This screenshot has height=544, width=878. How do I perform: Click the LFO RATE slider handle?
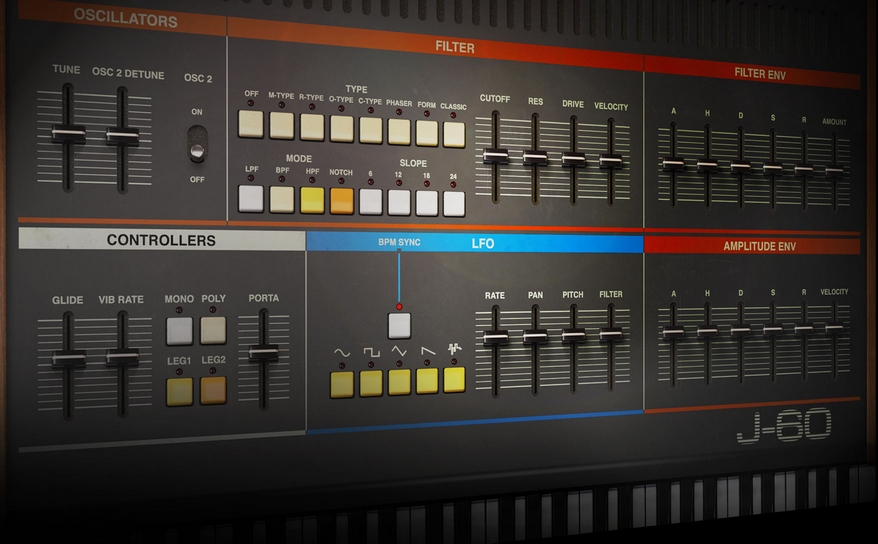tap(496, 336)
